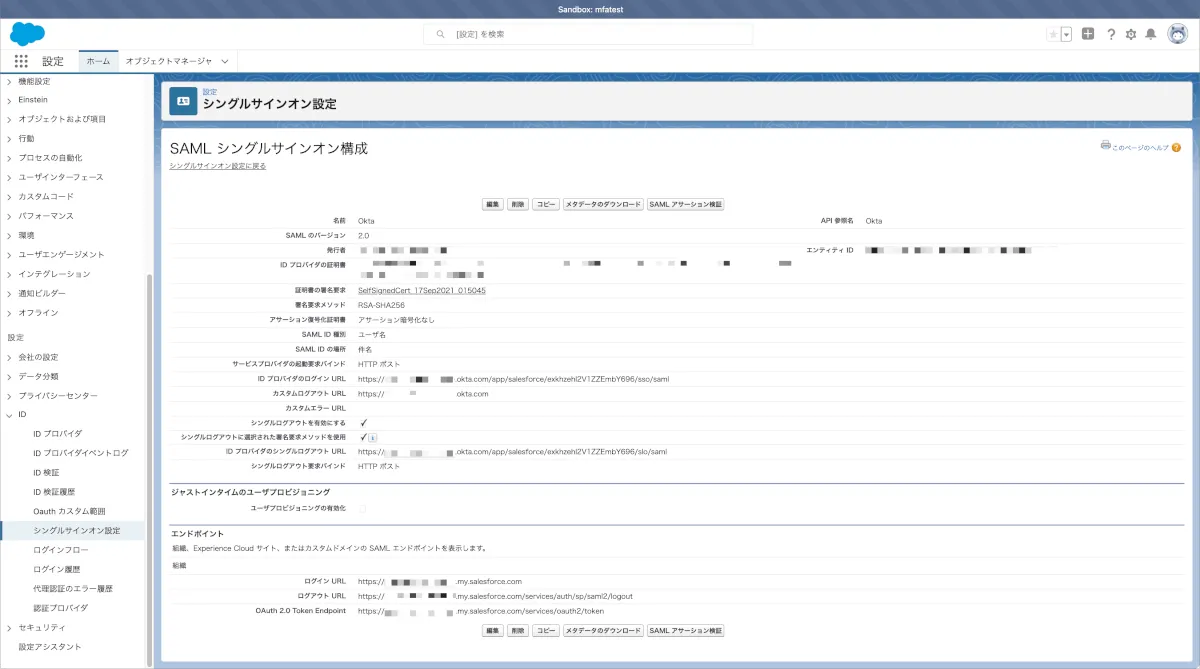Click the favorites star icon
Screen dimensions: 1200x669
[1053, 34]
